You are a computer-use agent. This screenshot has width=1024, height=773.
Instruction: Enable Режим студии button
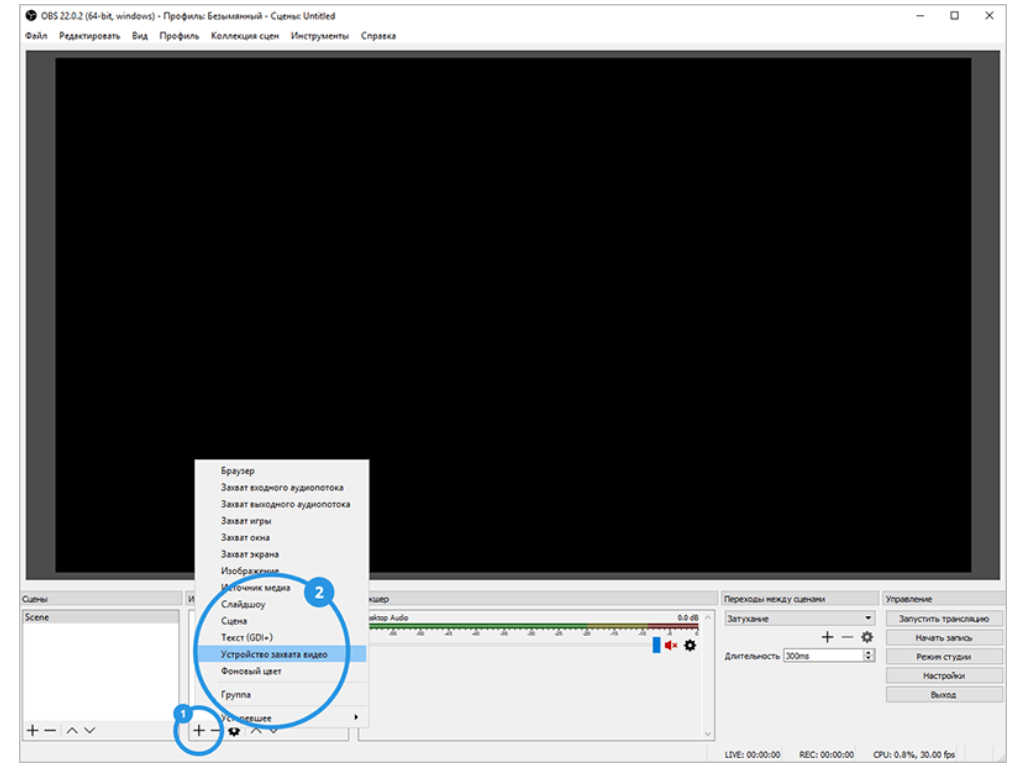pos(944,656)
